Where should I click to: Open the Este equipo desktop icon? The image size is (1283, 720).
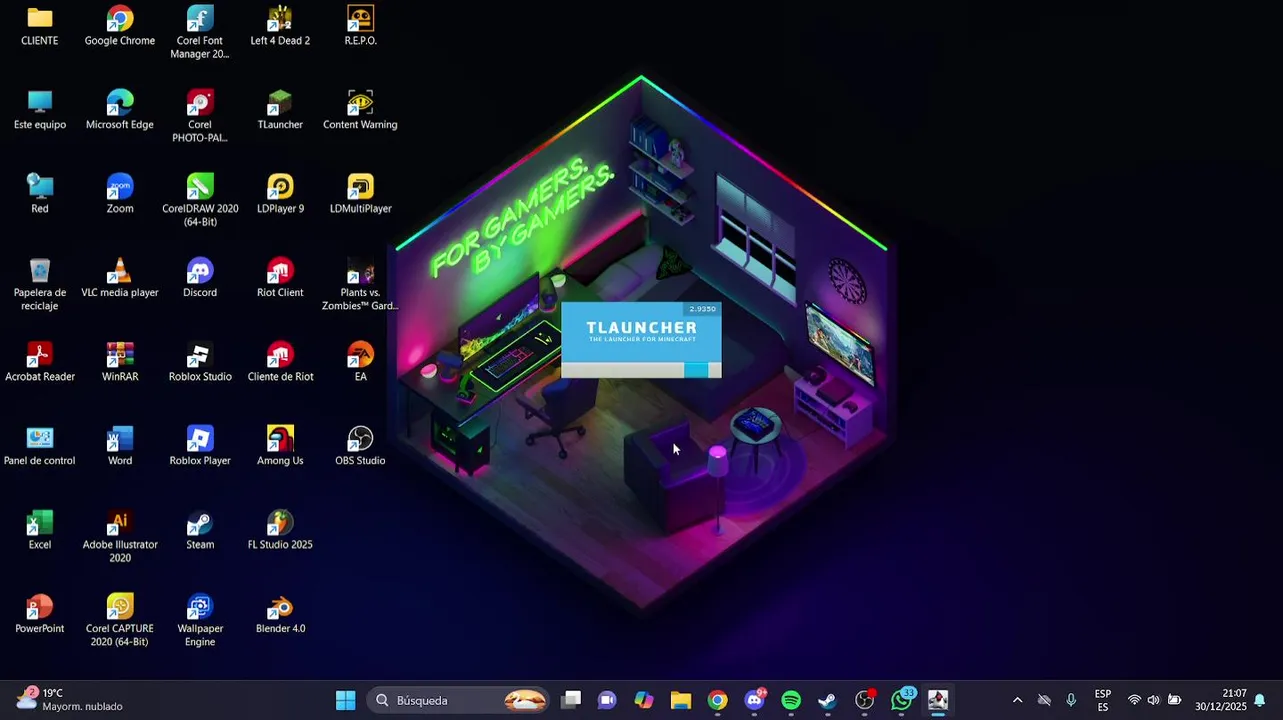pos(40,110)
